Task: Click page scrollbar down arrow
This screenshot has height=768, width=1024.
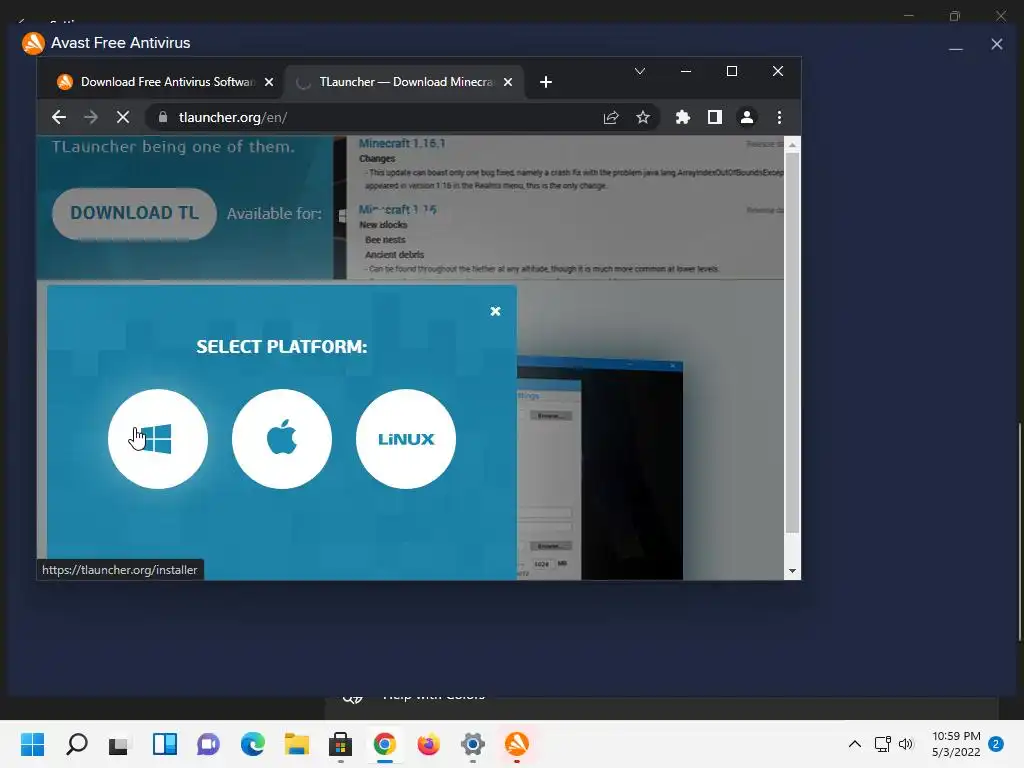Action: 792,571
